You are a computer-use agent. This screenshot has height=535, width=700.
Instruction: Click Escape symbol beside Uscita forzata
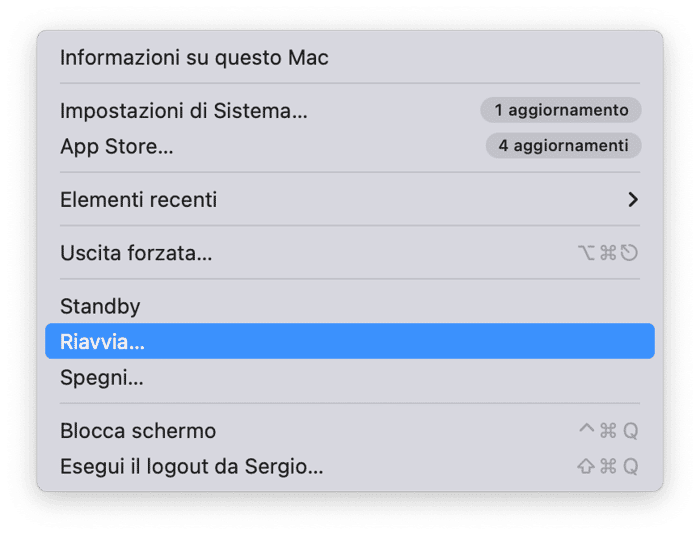[629, 254]
